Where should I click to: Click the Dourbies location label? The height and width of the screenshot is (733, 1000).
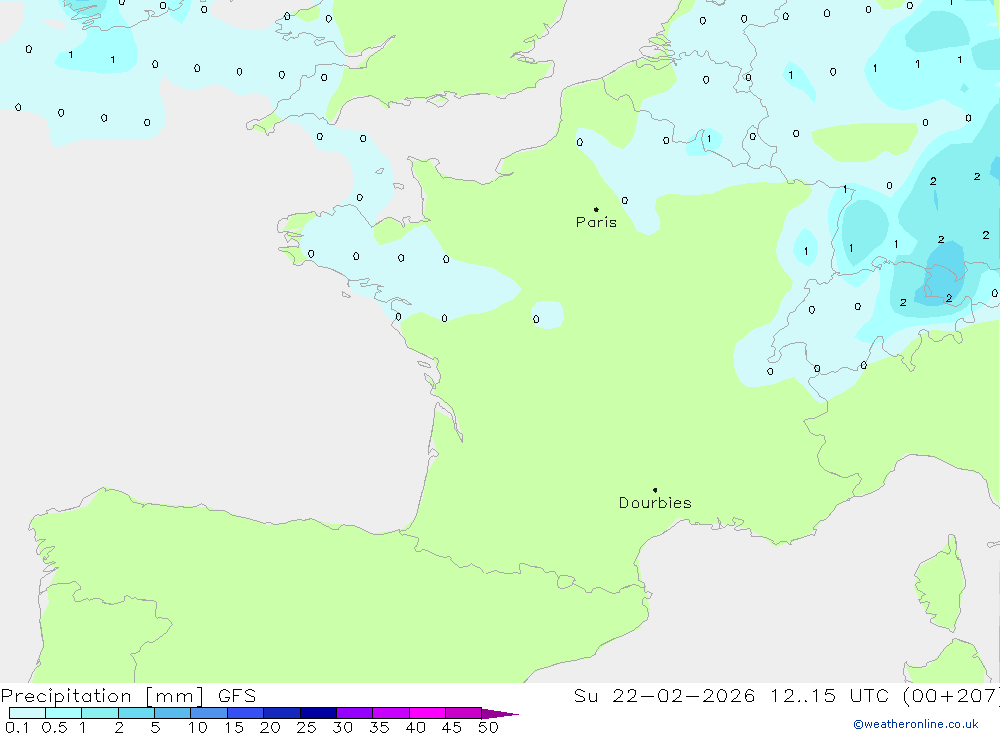(655, 503)
